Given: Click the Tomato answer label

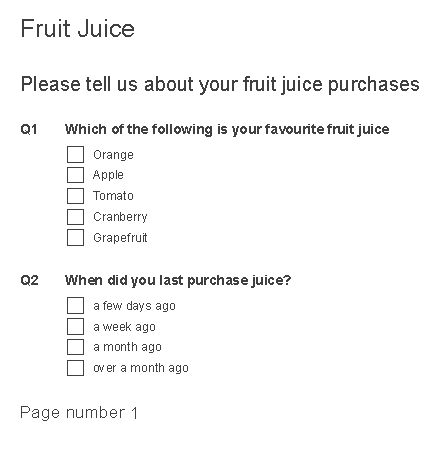Looking at the screenshot, I should (x=113, y=196).
